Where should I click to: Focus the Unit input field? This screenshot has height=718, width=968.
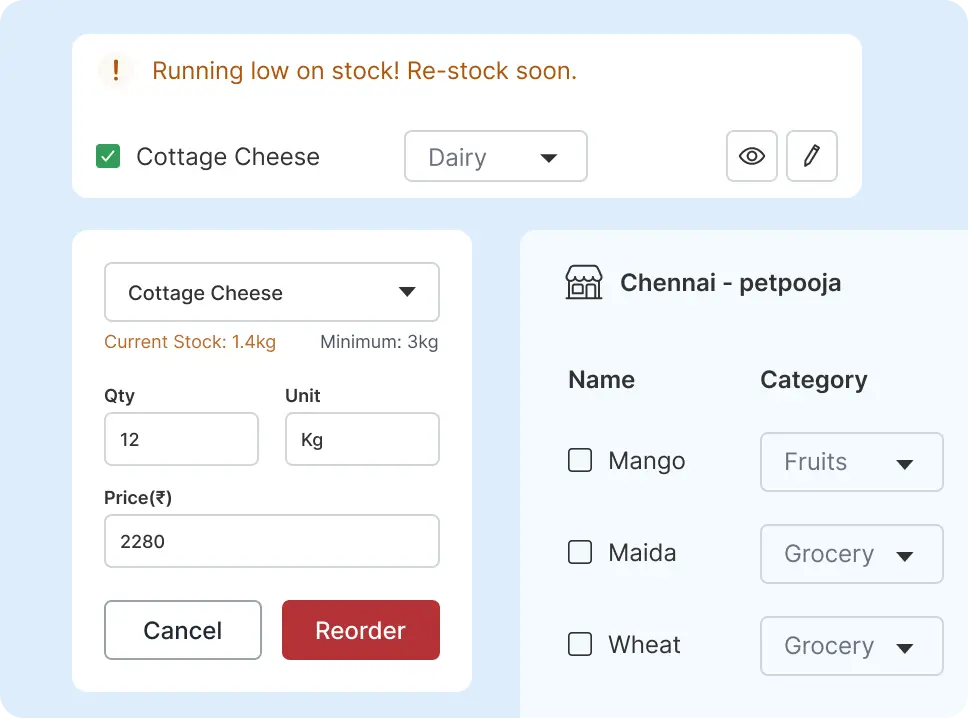(362, 439)
